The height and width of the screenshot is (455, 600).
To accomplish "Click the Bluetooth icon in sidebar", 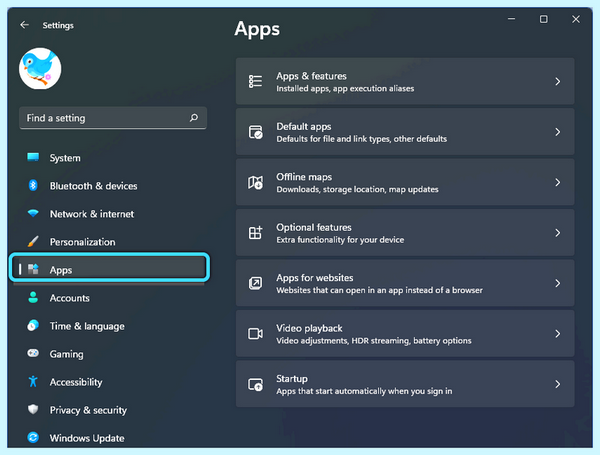I will click(x=33, y=186).
